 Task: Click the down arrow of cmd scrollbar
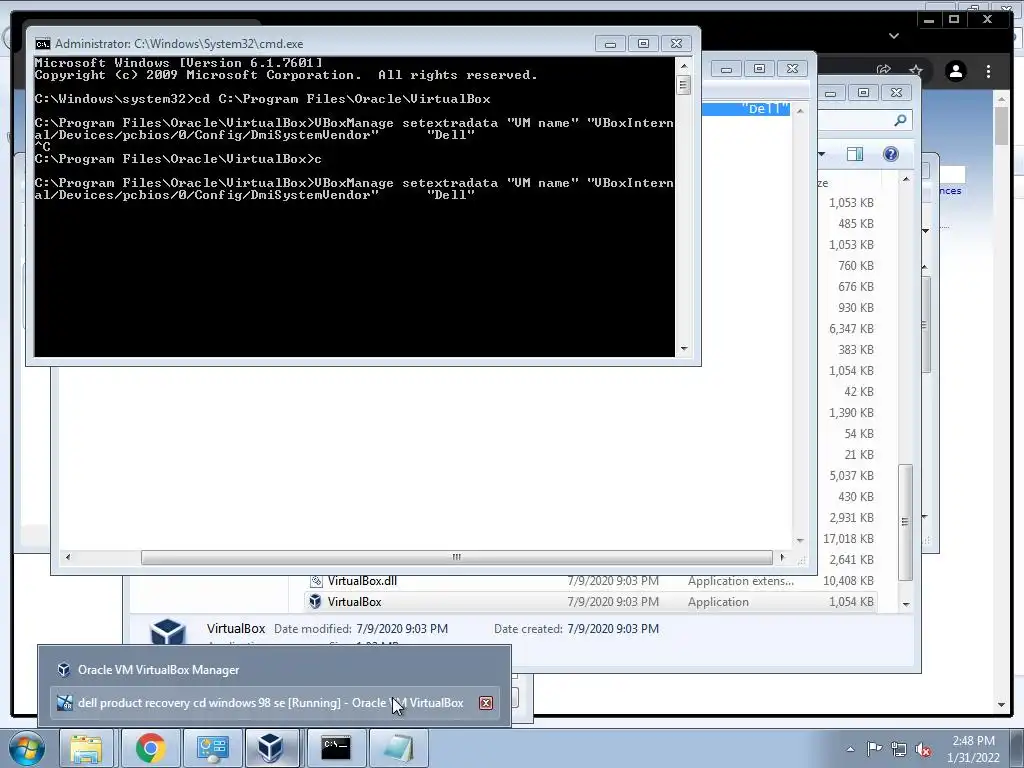click(x=684, y=349)
